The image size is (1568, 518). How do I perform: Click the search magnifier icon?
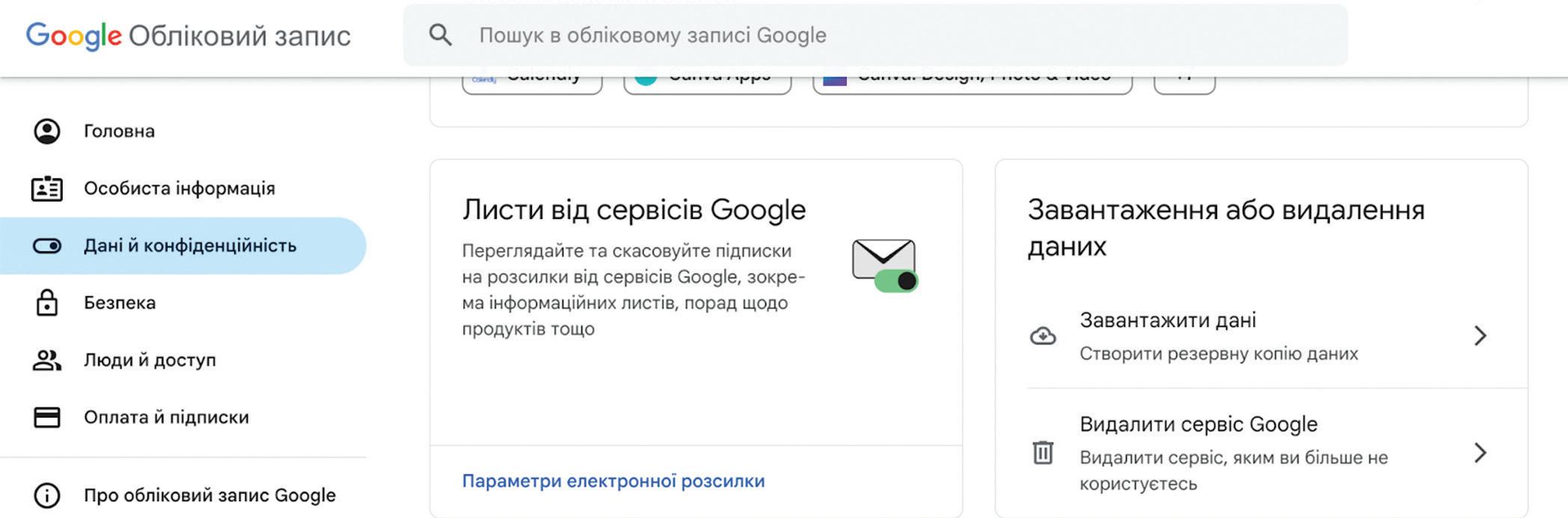pos(441,35)
